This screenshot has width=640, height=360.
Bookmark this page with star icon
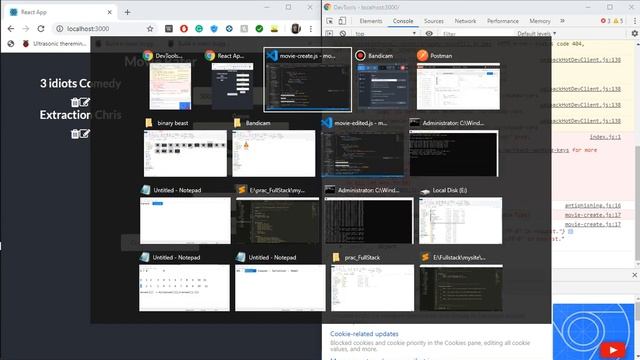click(150, 29)
